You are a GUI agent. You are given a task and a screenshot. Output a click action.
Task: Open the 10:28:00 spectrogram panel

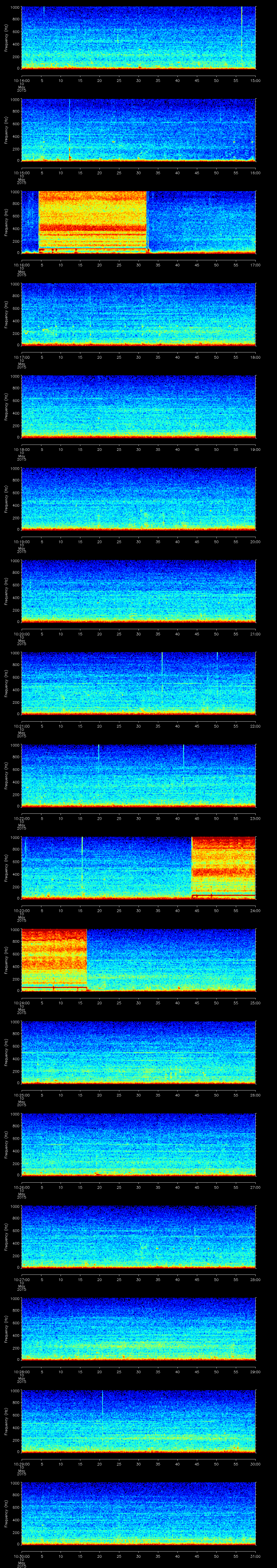click(138, 1329)
